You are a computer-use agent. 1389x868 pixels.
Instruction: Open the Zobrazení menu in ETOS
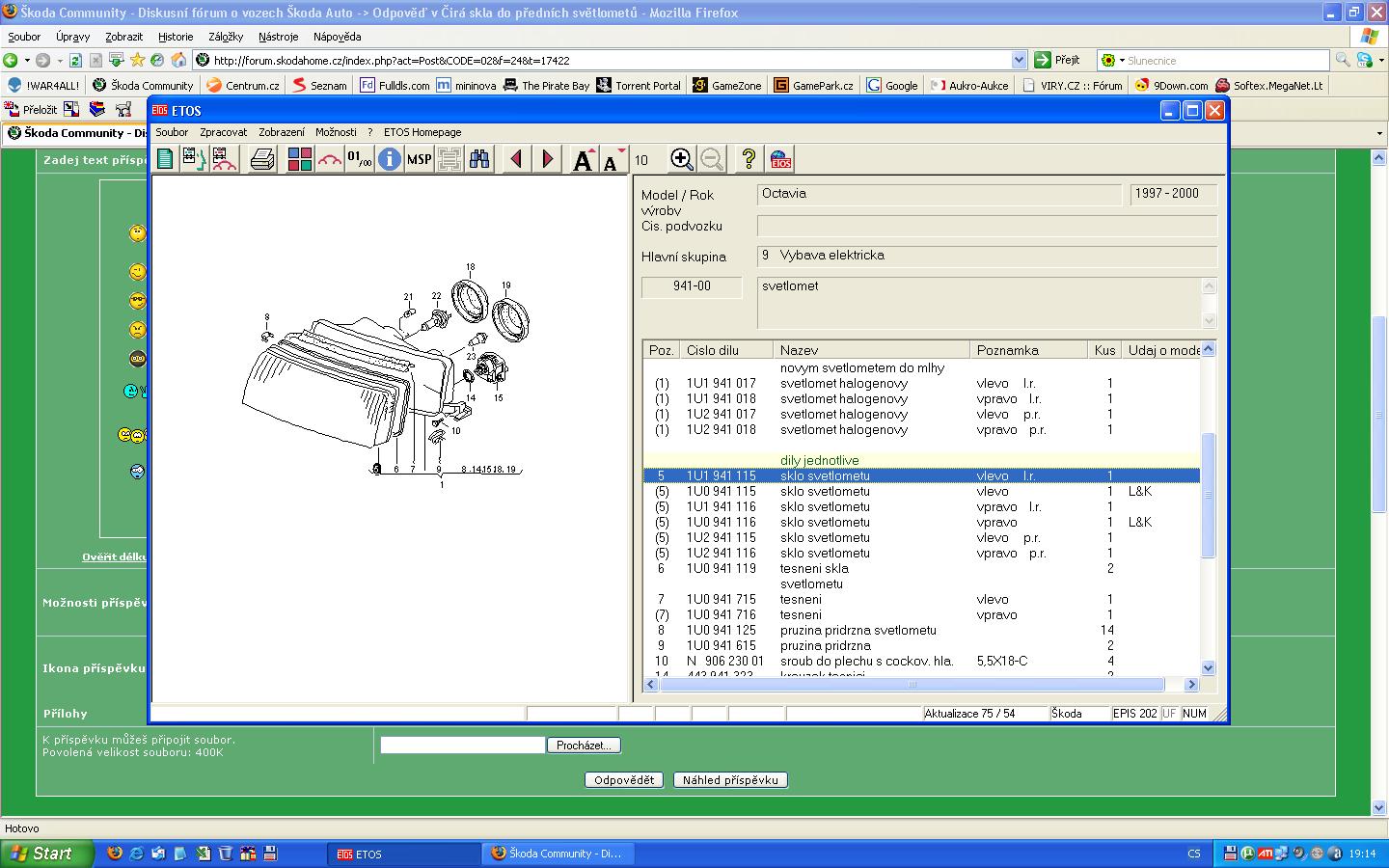coord(282,132)
